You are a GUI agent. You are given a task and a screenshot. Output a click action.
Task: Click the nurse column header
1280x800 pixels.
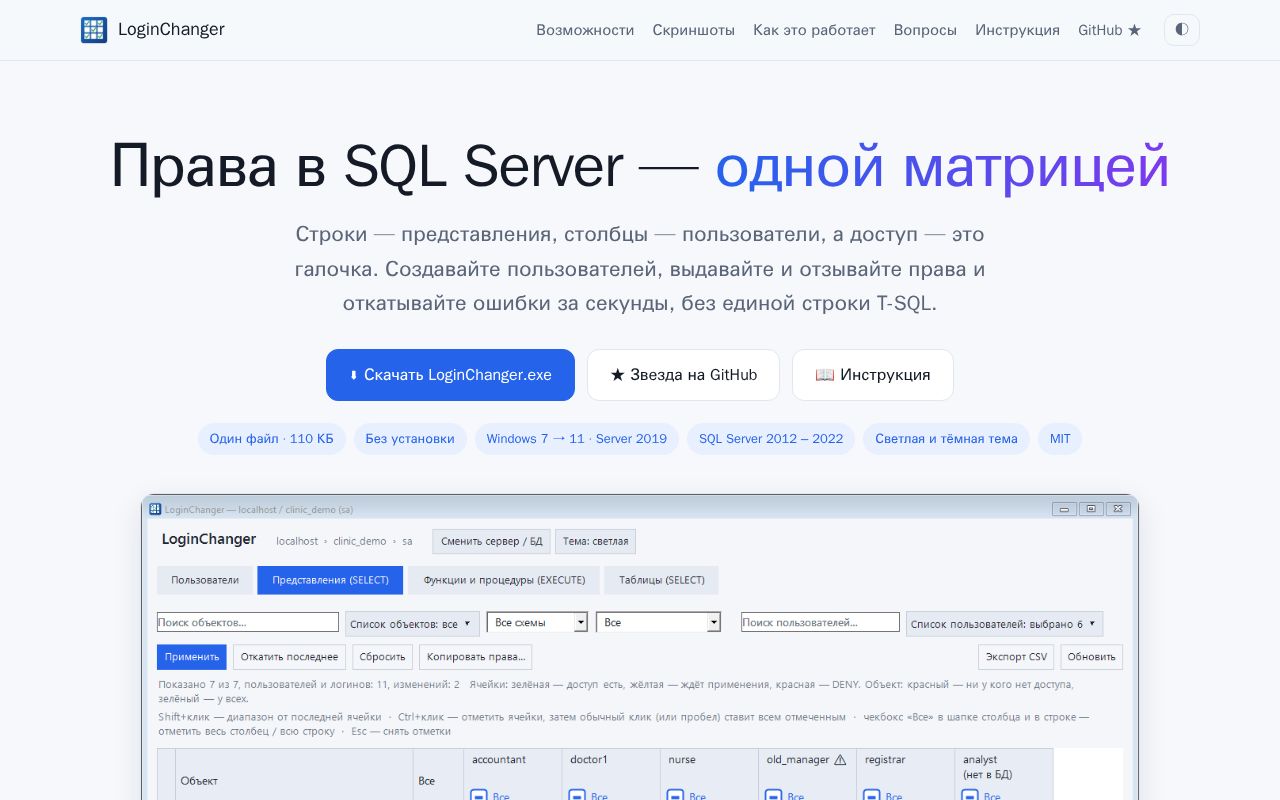point(681,760)
